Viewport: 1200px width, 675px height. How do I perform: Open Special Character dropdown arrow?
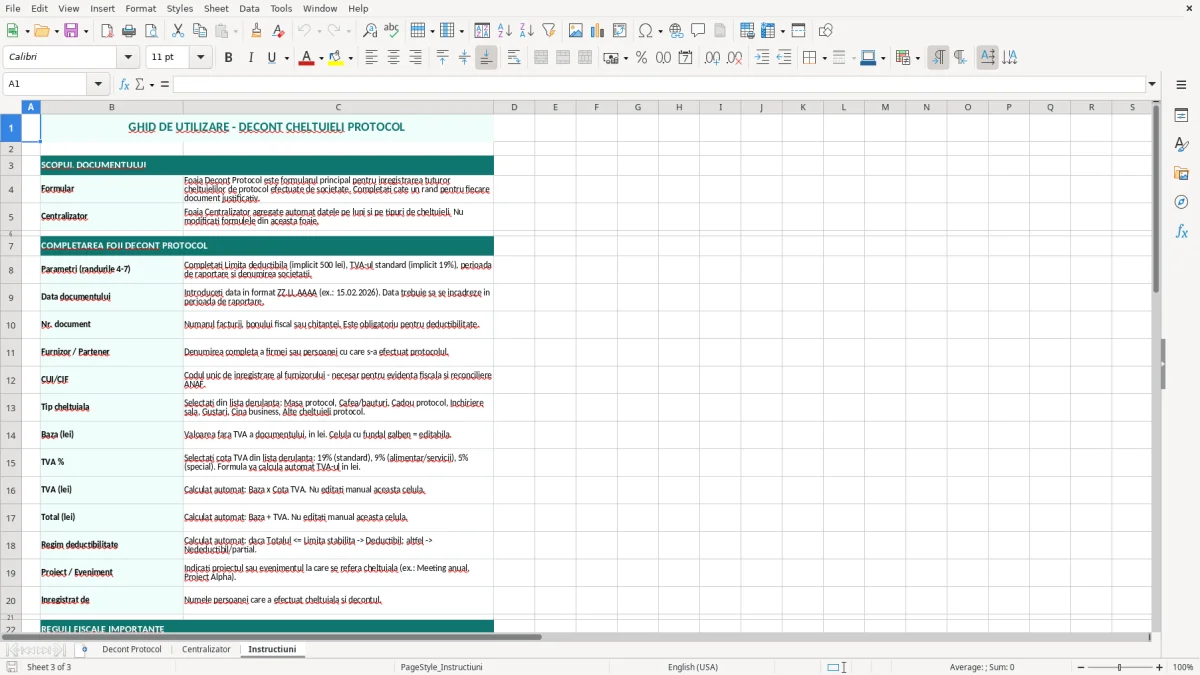click(660, 31)
